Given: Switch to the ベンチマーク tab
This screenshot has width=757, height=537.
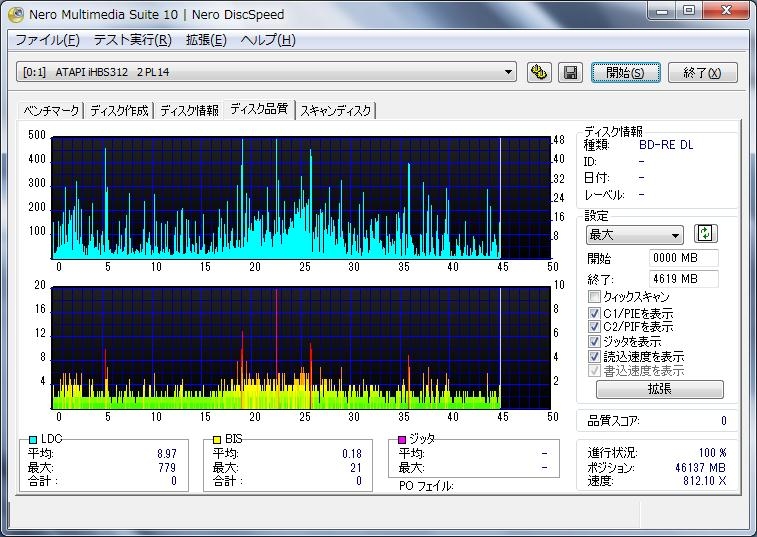Looking at the screenshot, I should click(51, 111).
